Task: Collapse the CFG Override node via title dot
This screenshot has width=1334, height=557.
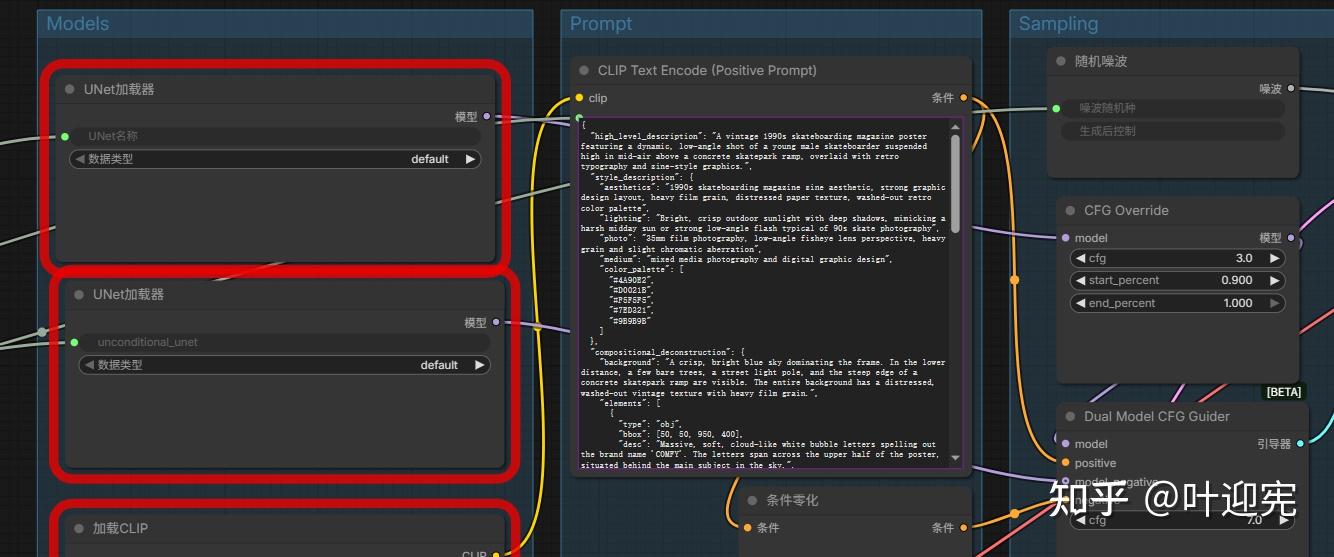Action: [1070, 211]
